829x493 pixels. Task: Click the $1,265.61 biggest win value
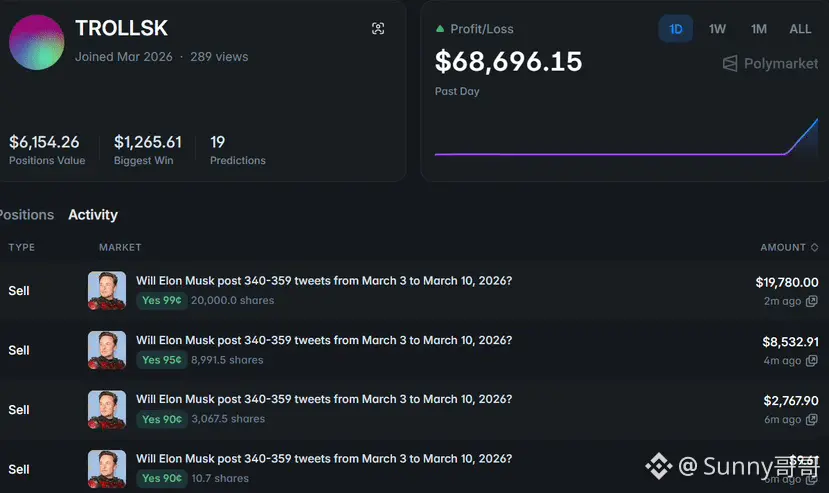pyautogui.click(x=148, y=142)
